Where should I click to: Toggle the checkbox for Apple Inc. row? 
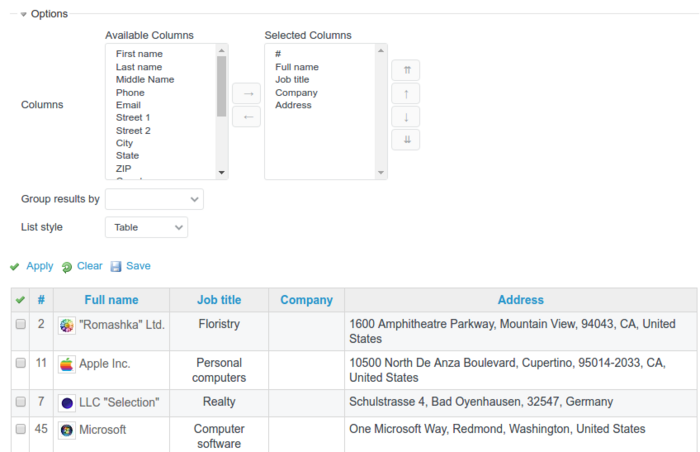[20, 364]
